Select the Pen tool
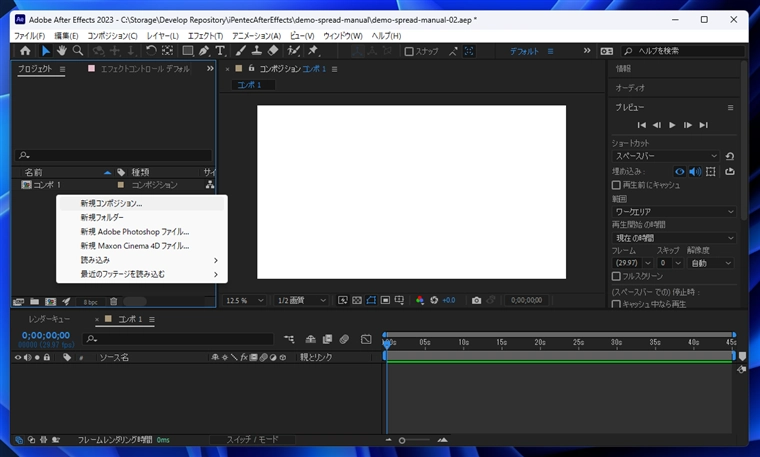Viewport: 760px width, 457px height. pyautogui.click(x=204, y=50)
